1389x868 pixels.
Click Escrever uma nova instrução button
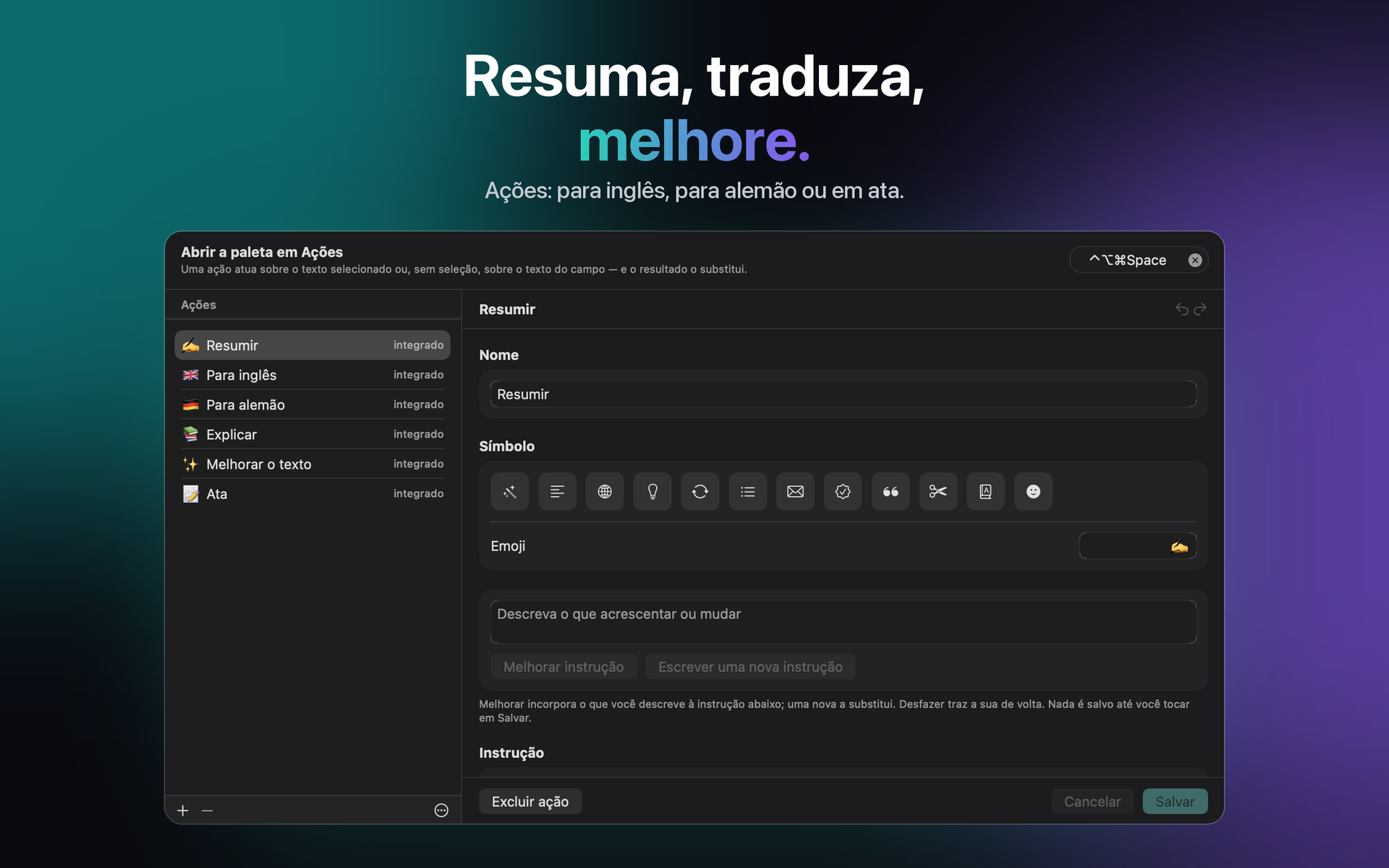coord(750,667)
